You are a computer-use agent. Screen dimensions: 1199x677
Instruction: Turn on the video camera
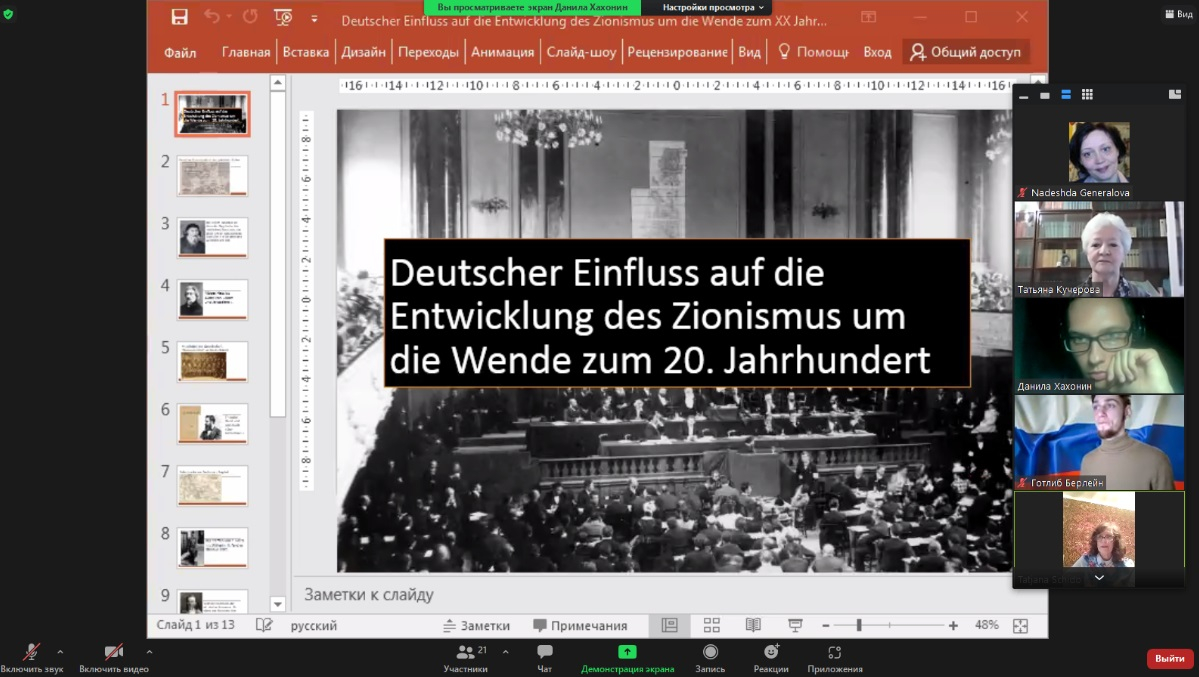click(x=114, y=653)
